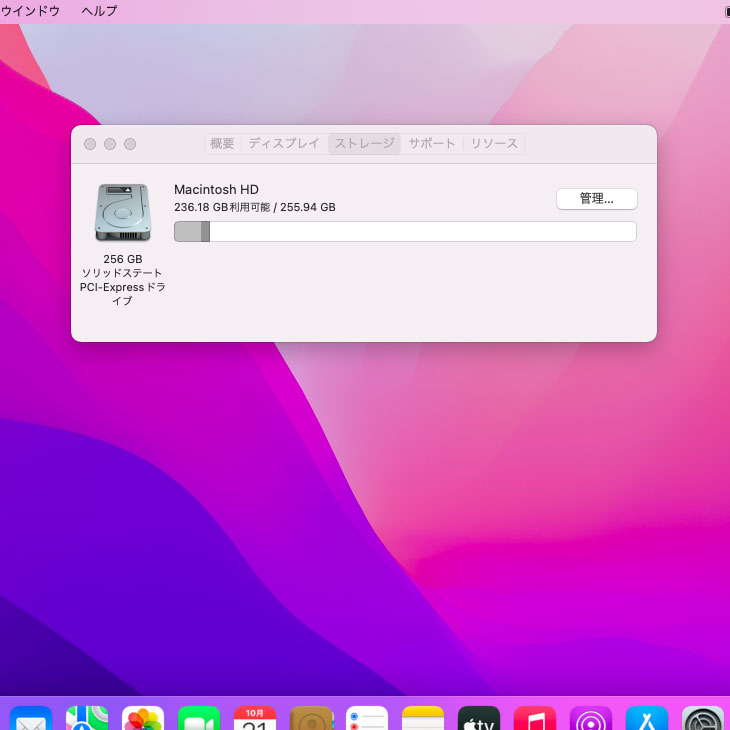Click the 256 GB drive capacity label
Viewport: 730px width, 730px height.
click(123, 259)
